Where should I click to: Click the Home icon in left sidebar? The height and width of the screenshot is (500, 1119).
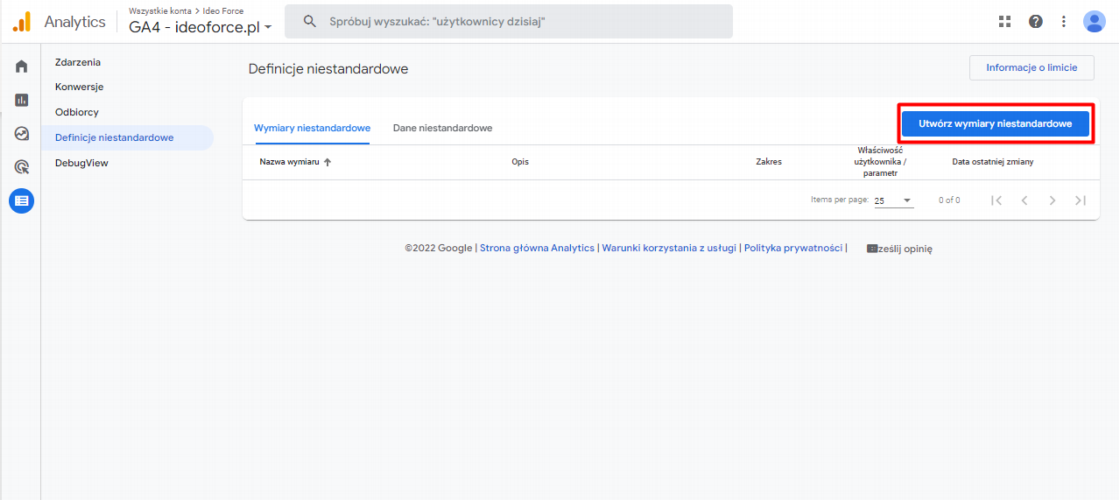pyautogui.click(x=21, y=67)
